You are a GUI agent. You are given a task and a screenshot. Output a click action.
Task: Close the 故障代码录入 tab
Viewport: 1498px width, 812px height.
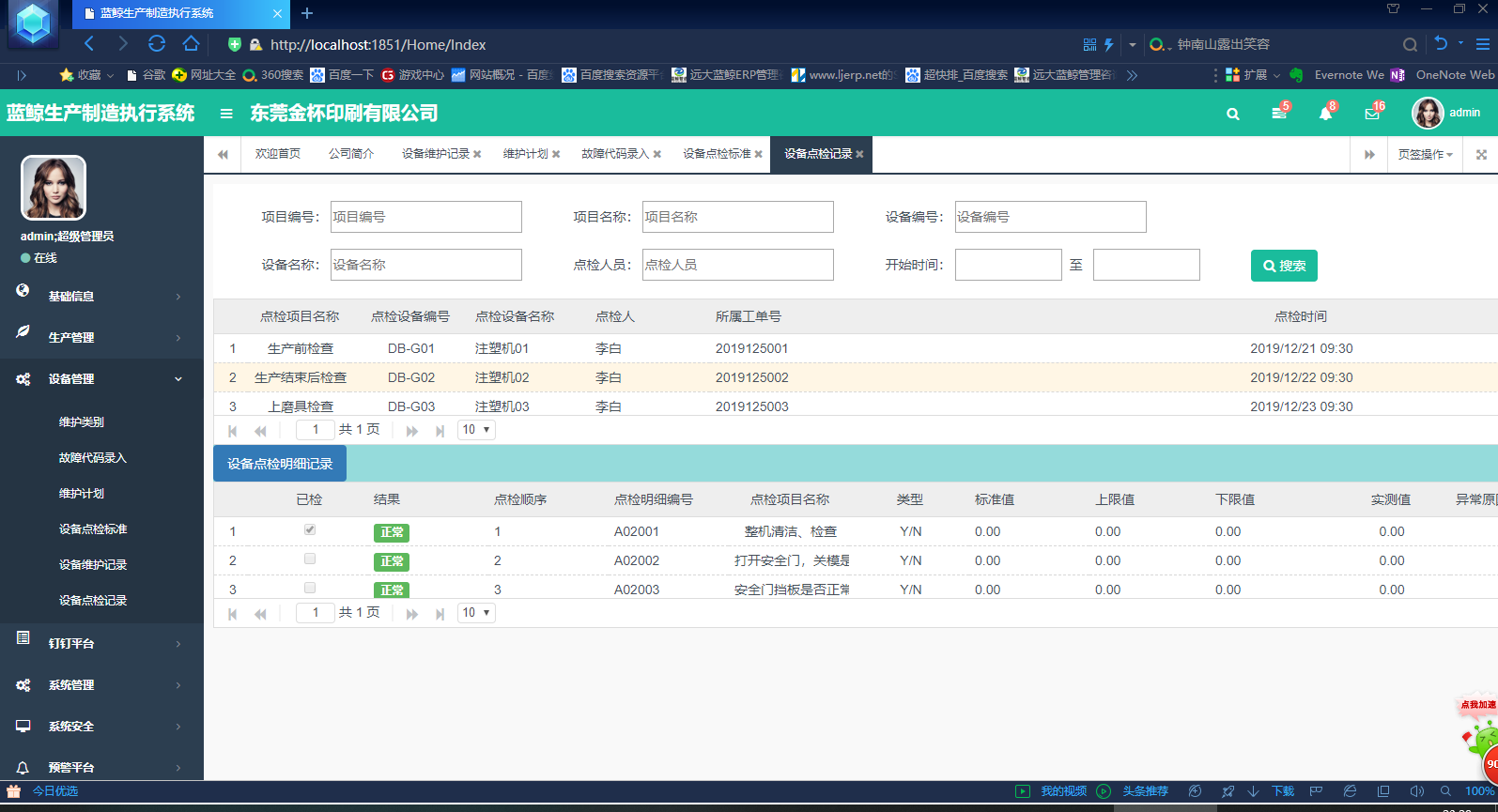(x=657, y=154)
